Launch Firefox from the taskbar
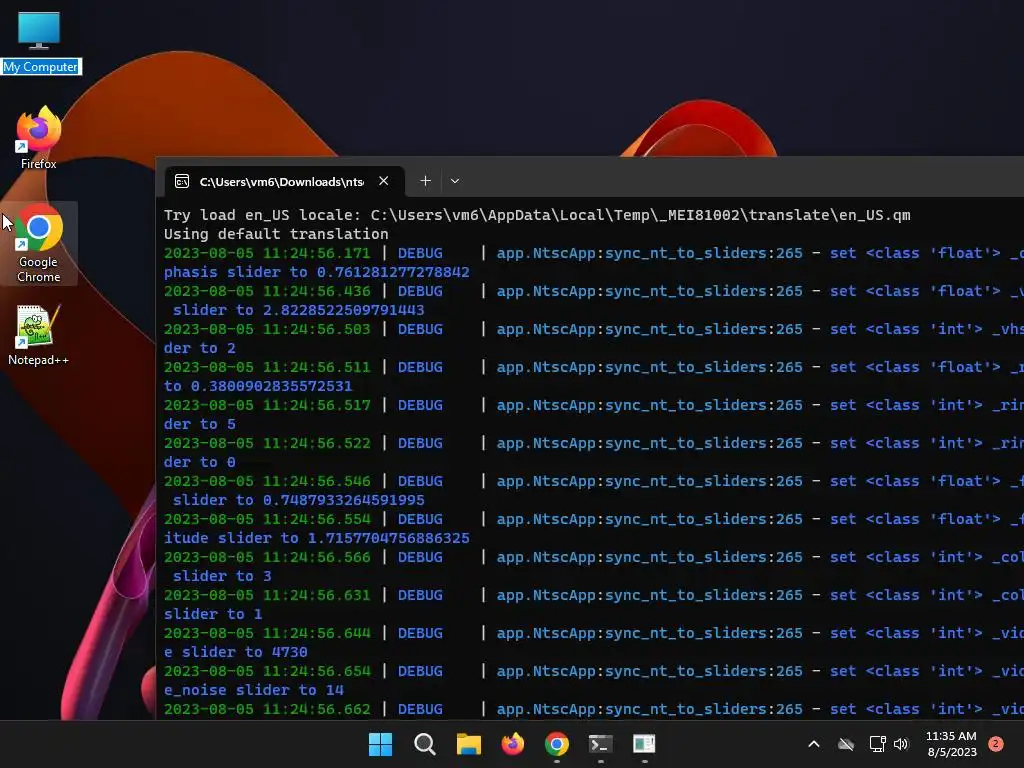The image size is (1024, 768). pyautogui.click(x=513, y=744)
